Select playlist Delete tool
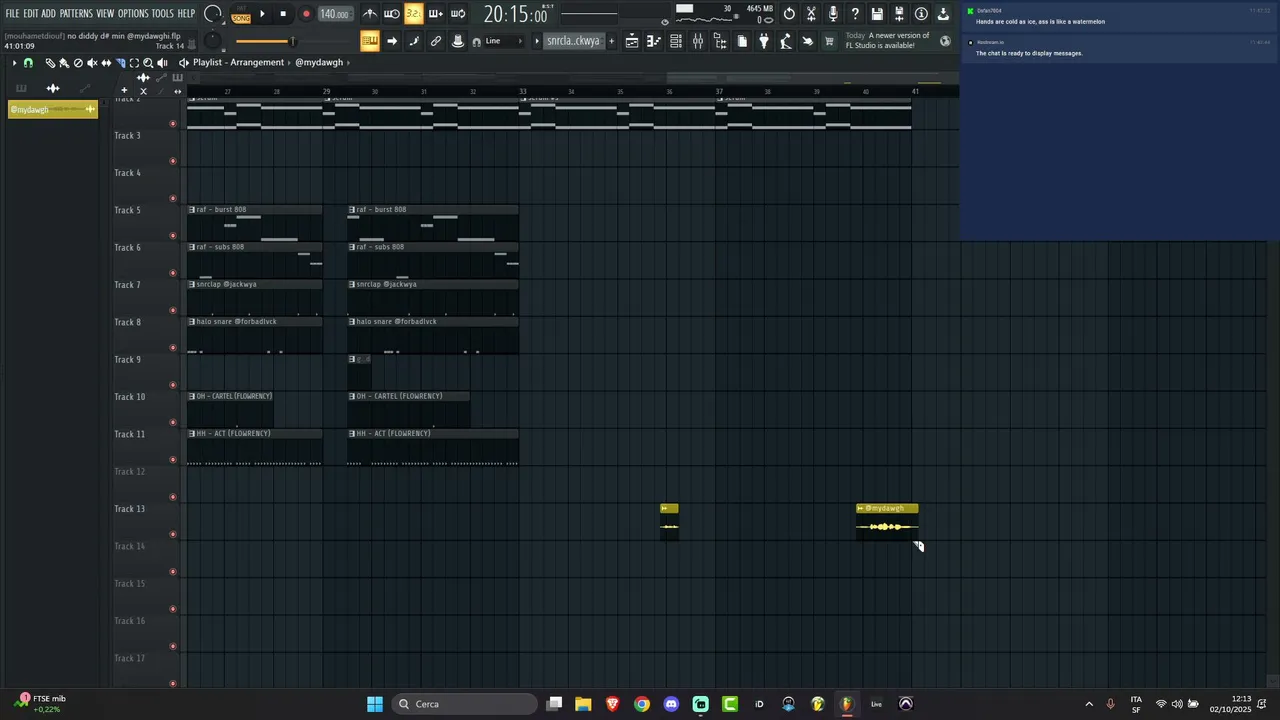The image size is (1280, 720). coord(78,63)
